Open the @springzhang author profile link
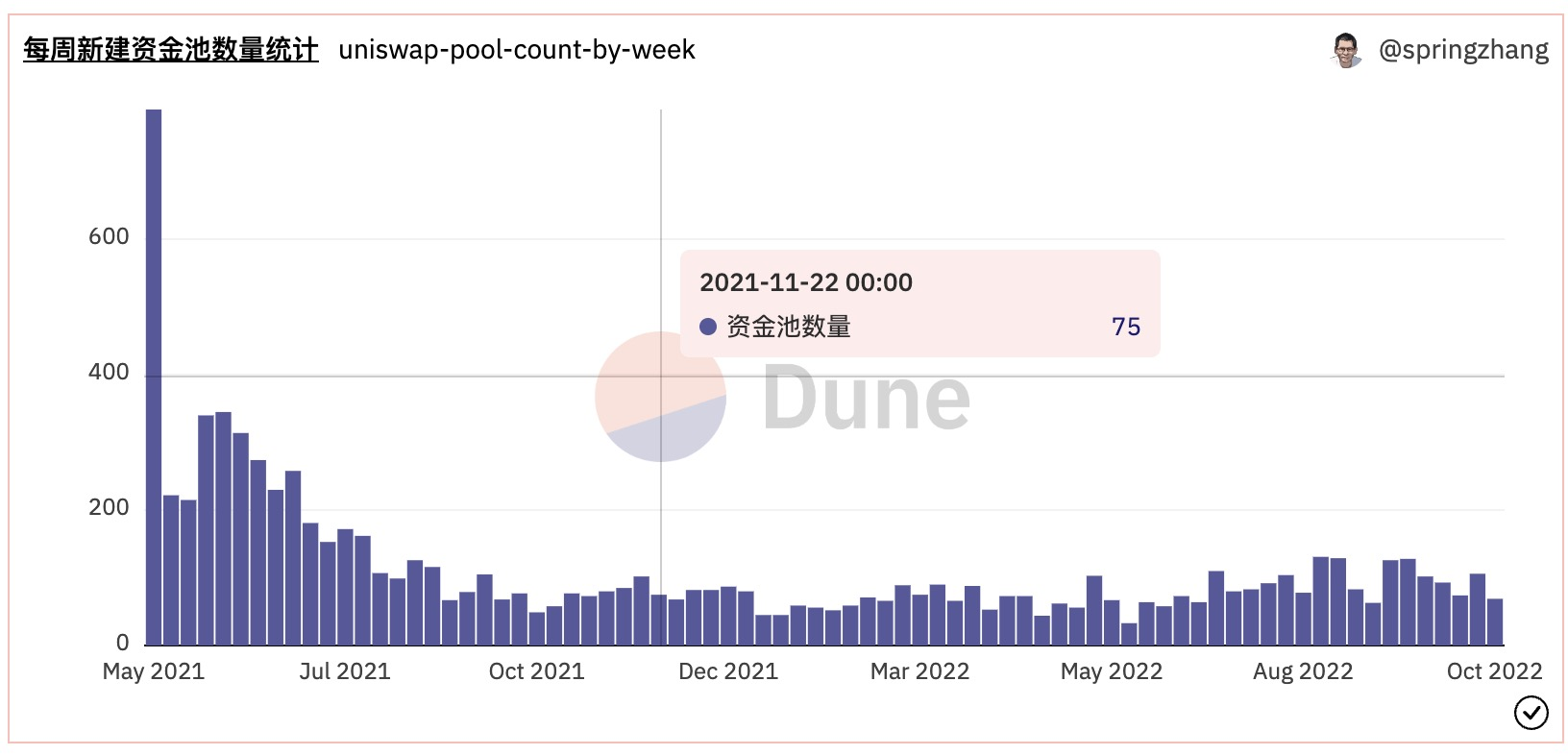Viewport: 1568px width, 755px height. [1462, 50]
